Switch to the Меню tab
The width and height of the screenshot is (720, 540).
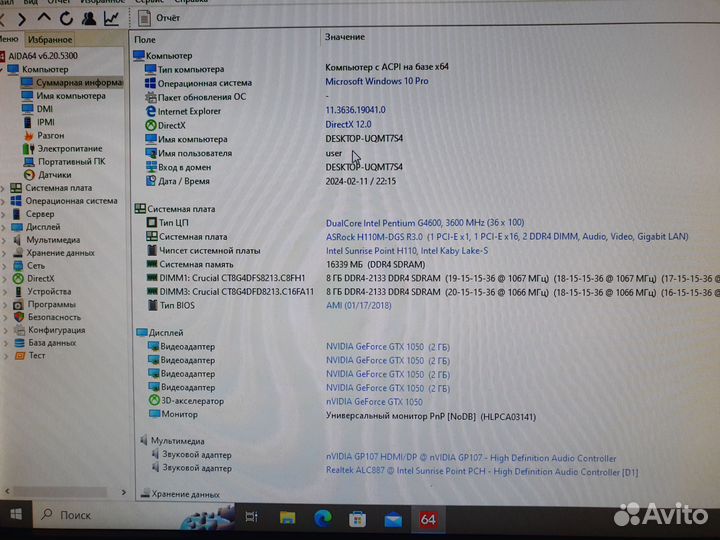pos(9,39)
